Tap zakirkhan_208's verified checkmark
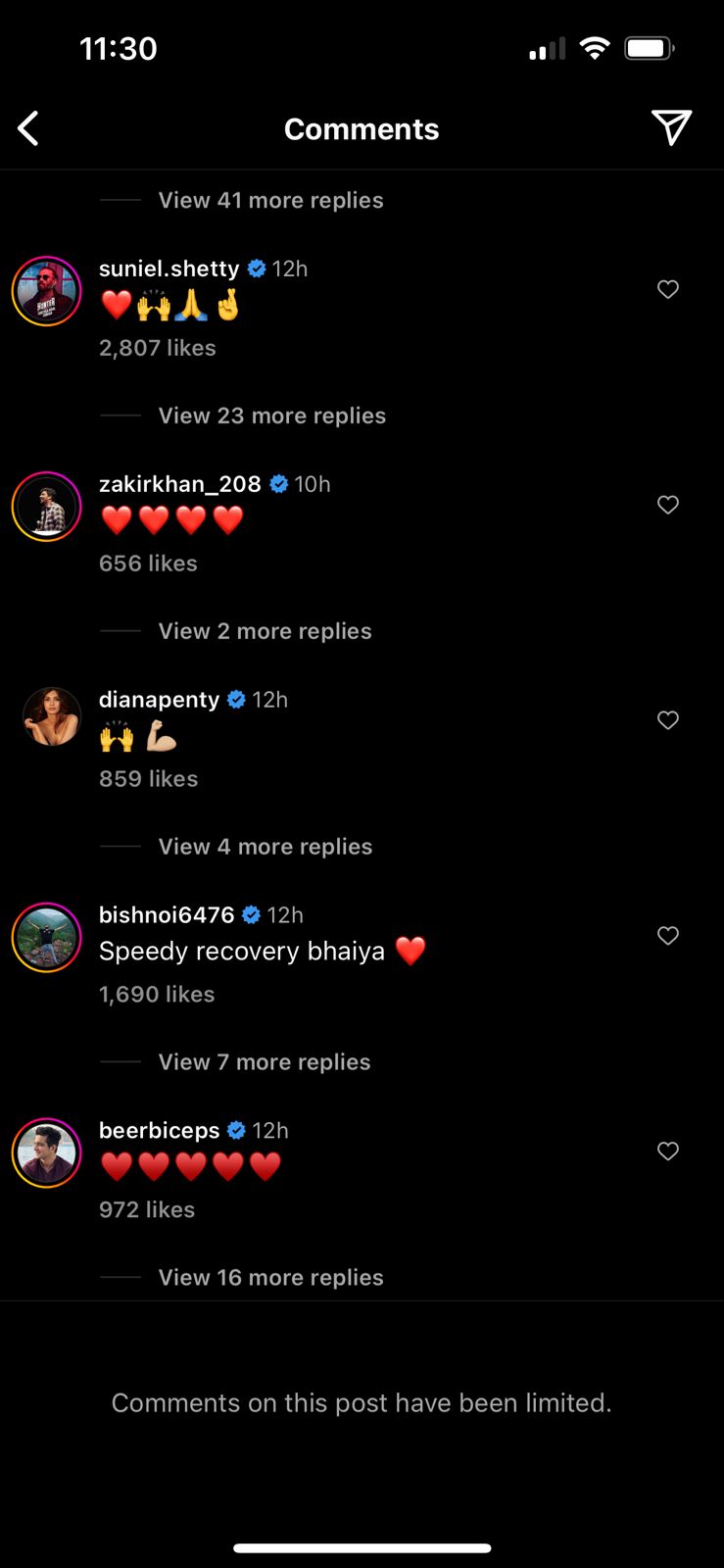The width and height of the screenshot is (724, 1568). click(x=278, y=483)
